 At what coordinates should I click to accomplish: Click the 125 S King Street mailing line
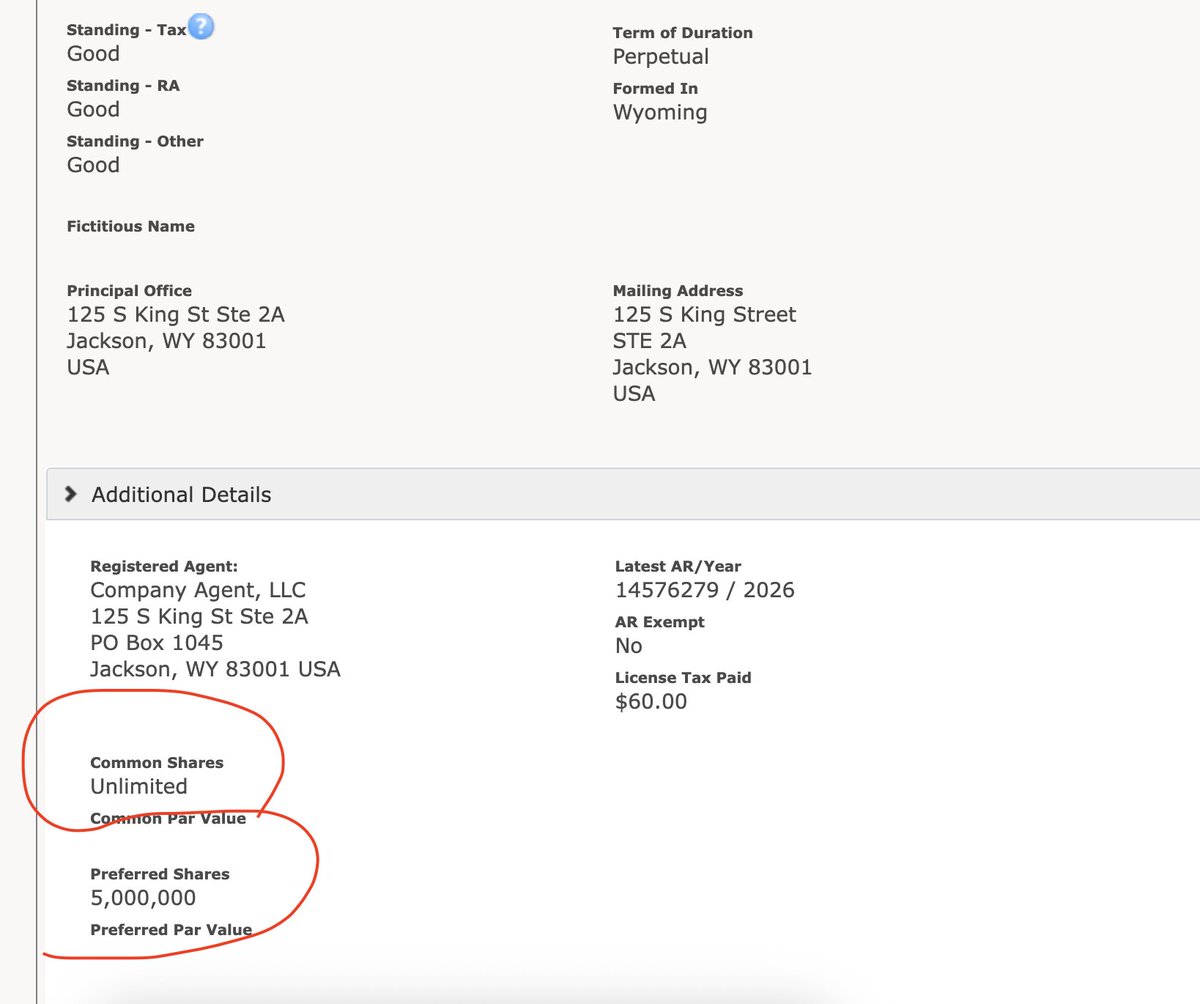coord(705,315)
